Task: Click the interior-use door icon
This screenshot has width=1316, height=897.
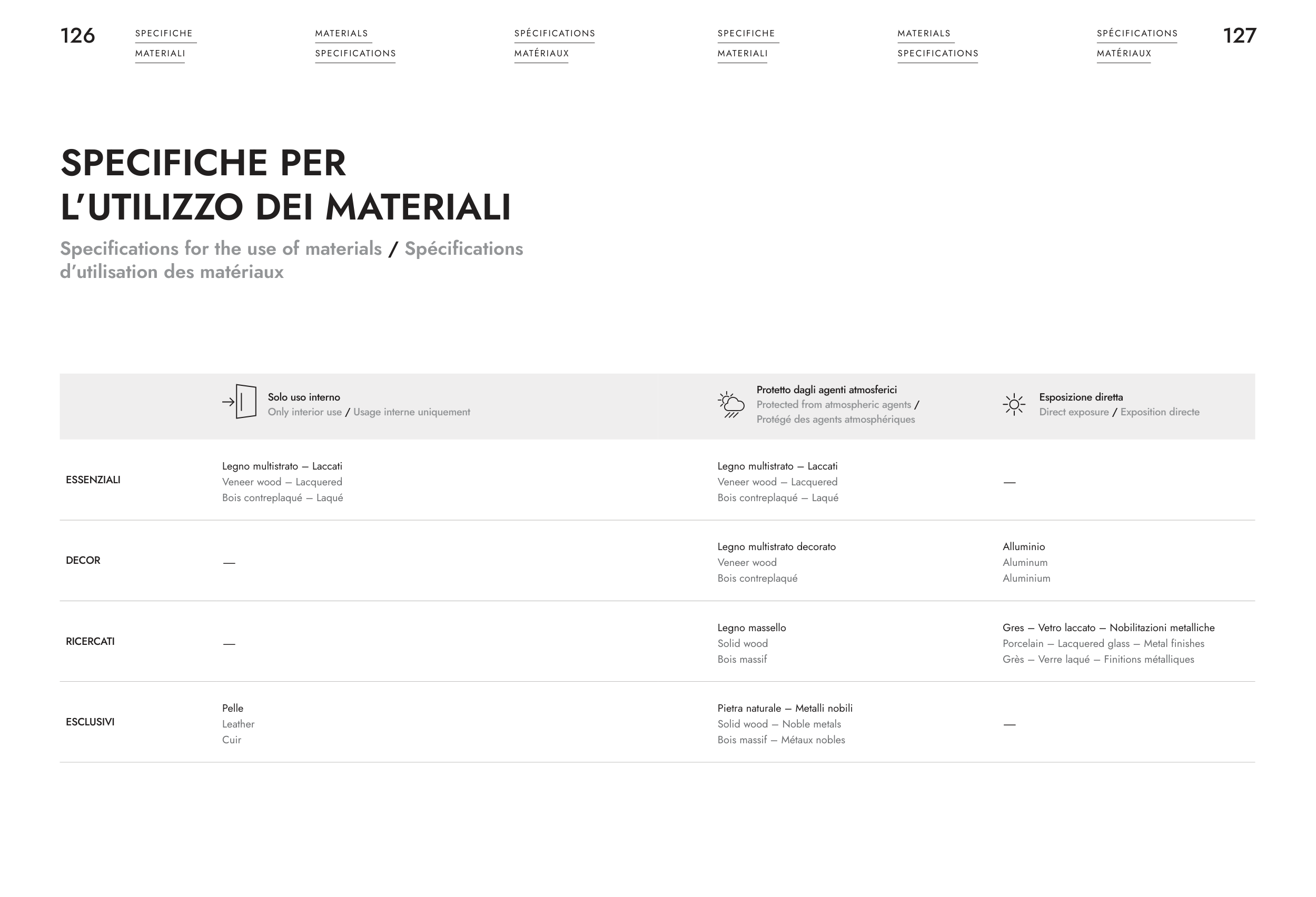Action: pos(240,402)
